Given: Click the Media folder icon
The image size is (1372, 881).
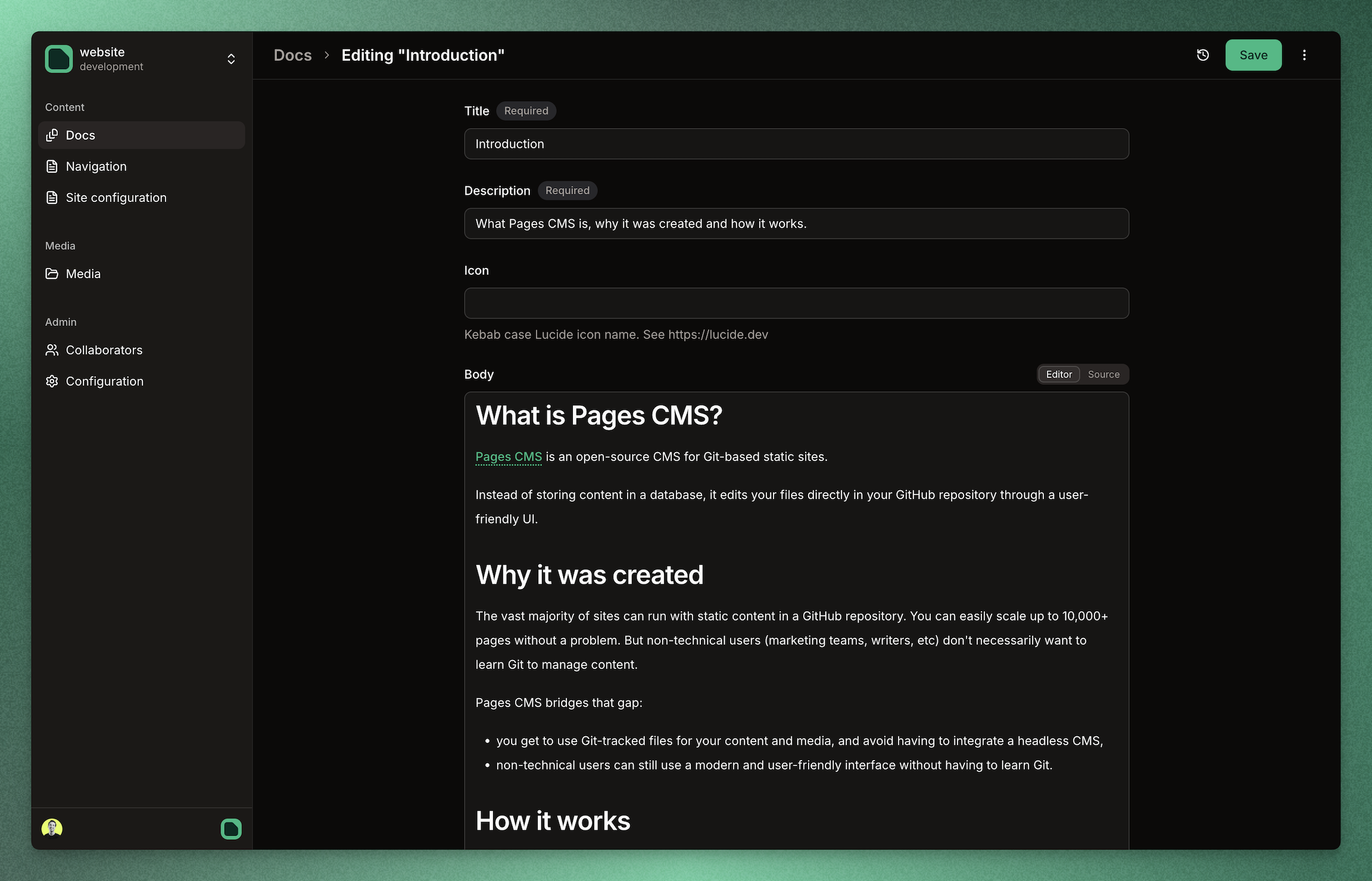Looking at the screenshot, I should click(52, 273).
